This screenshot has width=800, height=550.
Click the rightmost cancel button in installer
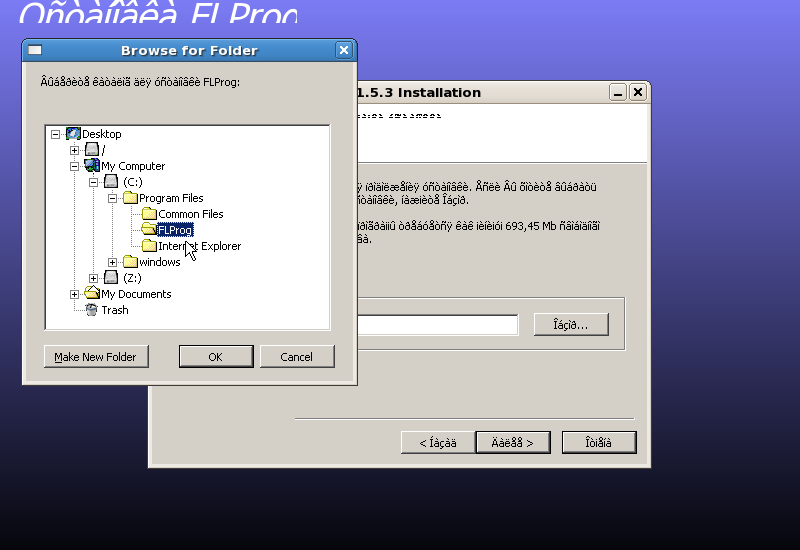pyautogui.click(x=599, y=442)
